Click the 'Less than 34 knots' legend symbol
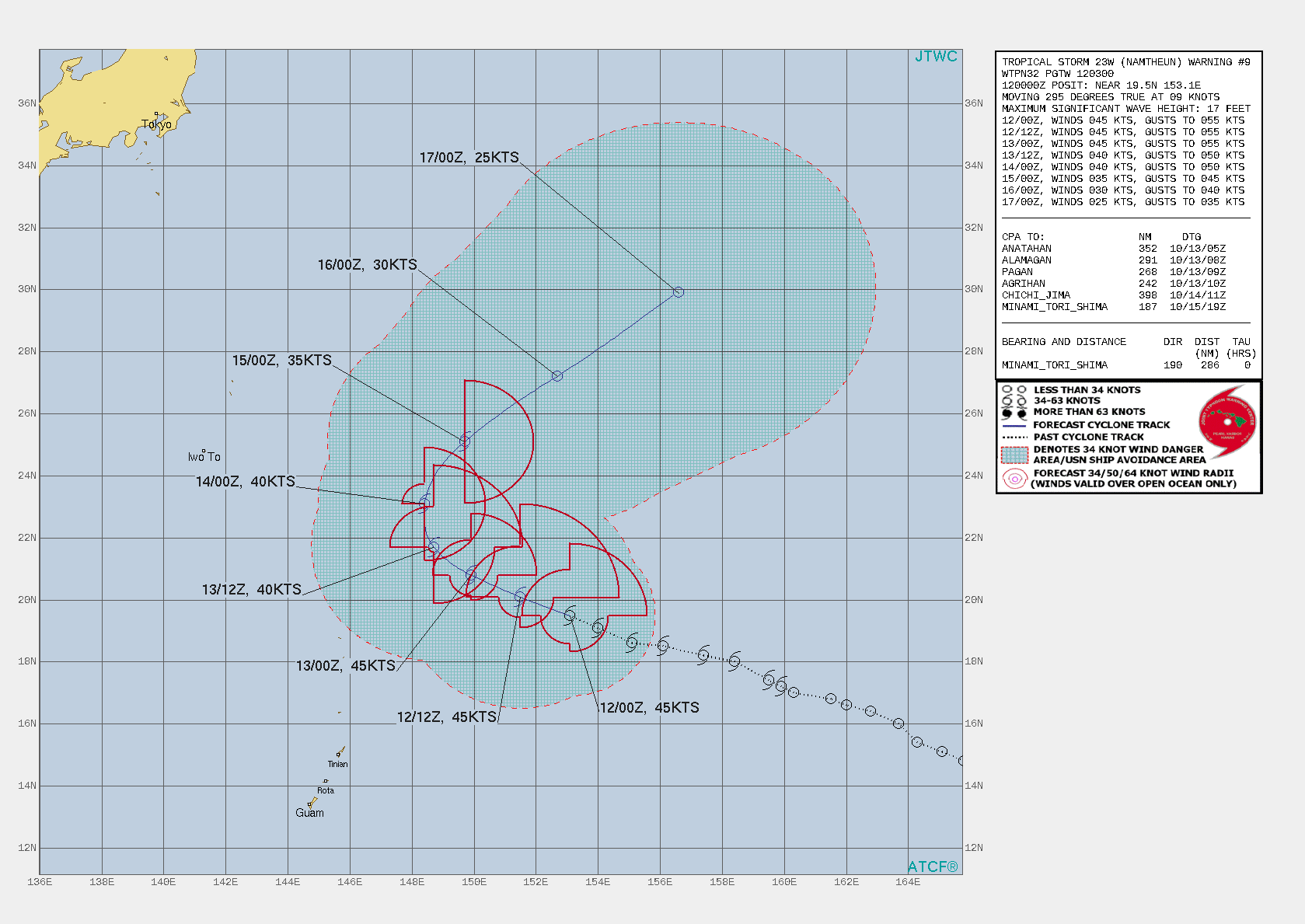The image size is (1305, 924). pos(1014,390)
